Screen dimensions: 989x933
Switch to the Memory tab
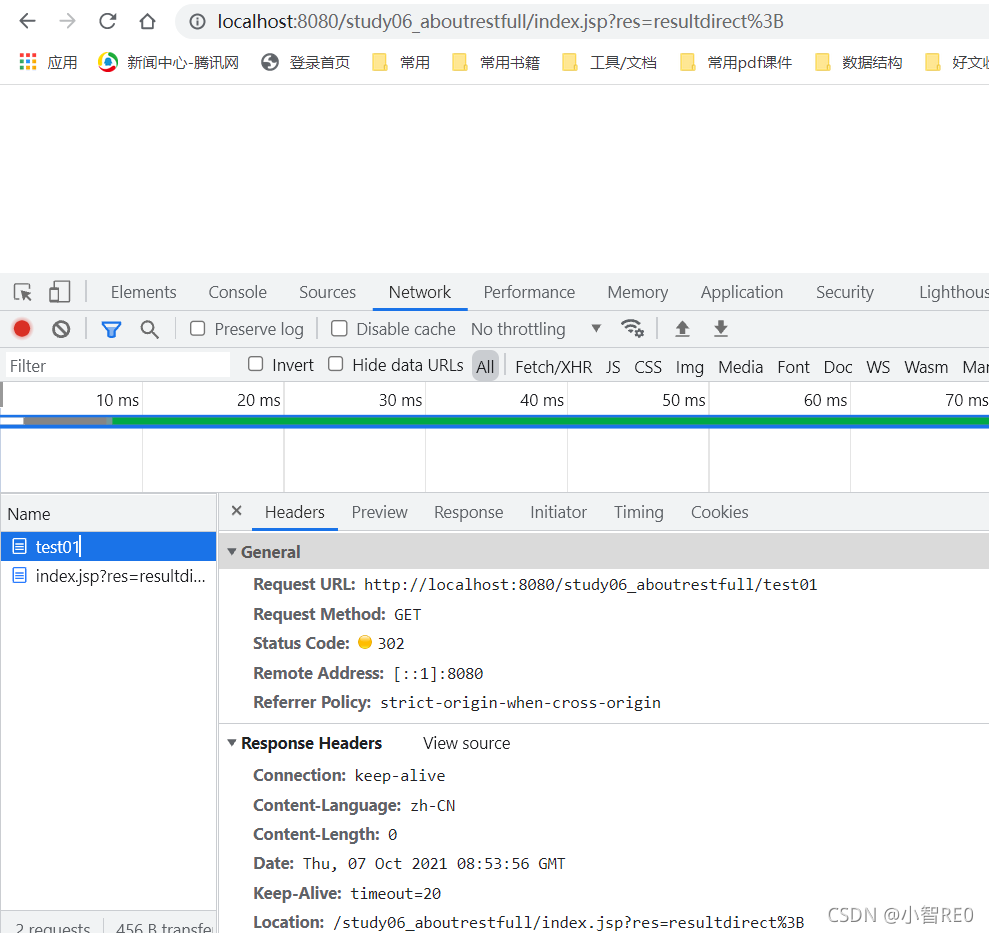pyautogui.click(x=638, y=292)
